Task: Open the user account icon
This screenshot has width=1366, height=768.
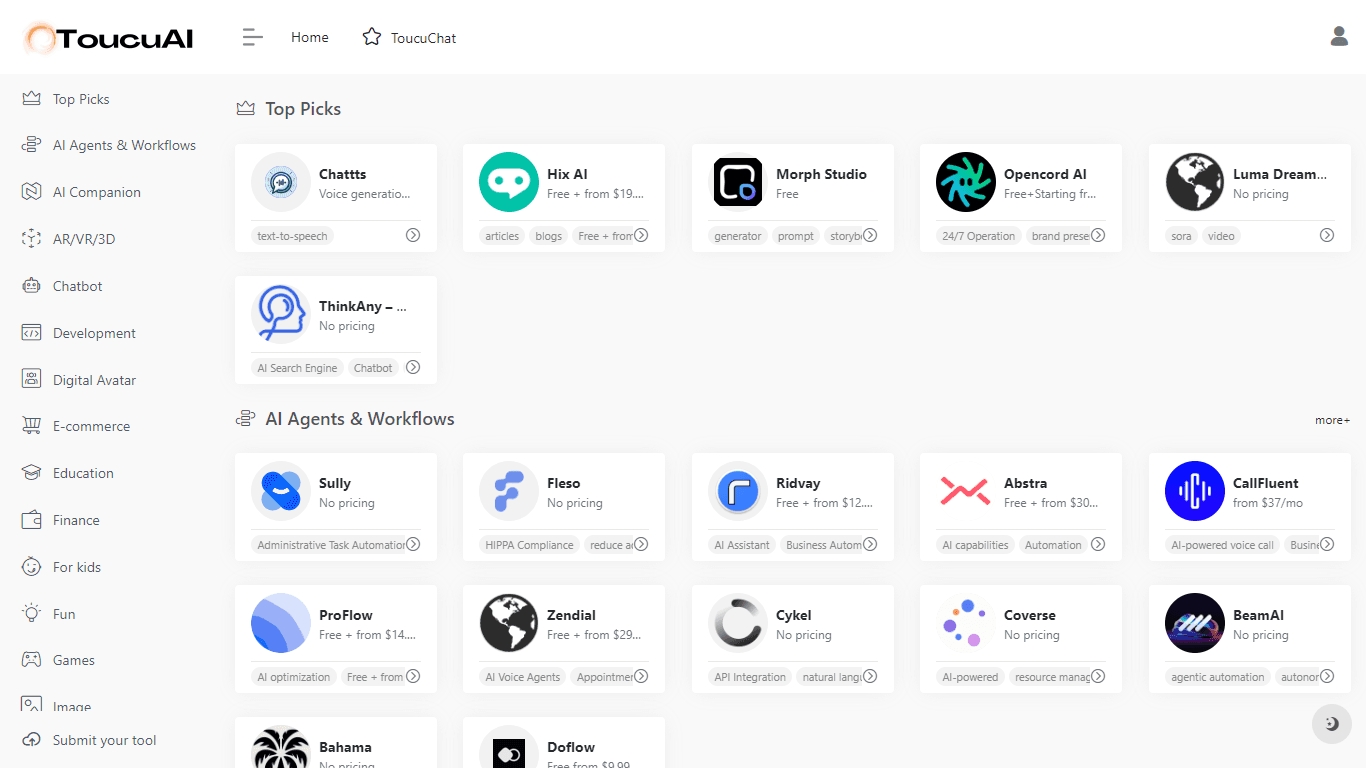Action: coord(1339,37)
